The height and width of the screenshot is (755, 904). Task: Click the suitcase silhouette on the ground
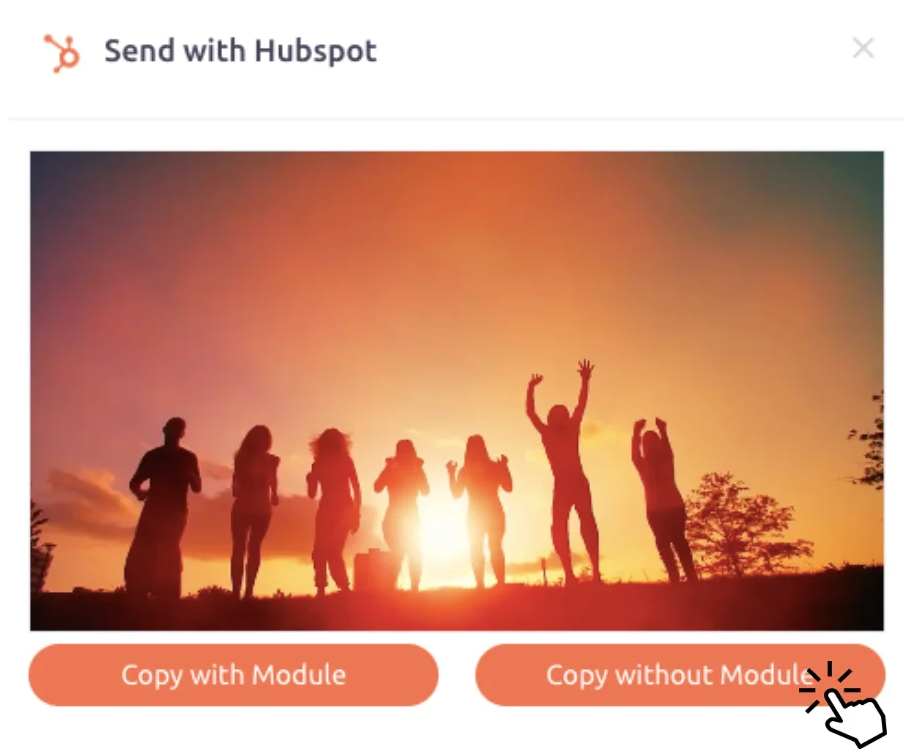tap(374, 569)
